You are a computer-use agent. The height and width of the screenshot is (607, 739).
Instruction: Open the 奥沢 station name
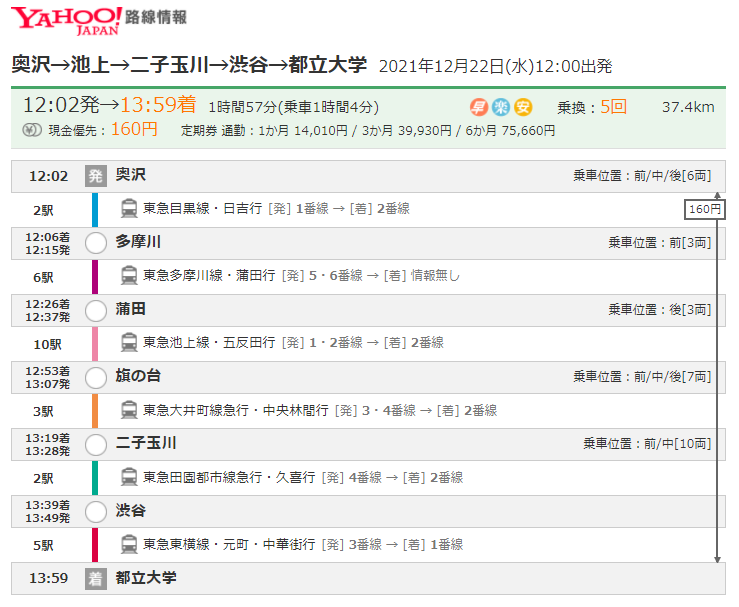(131, 175)
